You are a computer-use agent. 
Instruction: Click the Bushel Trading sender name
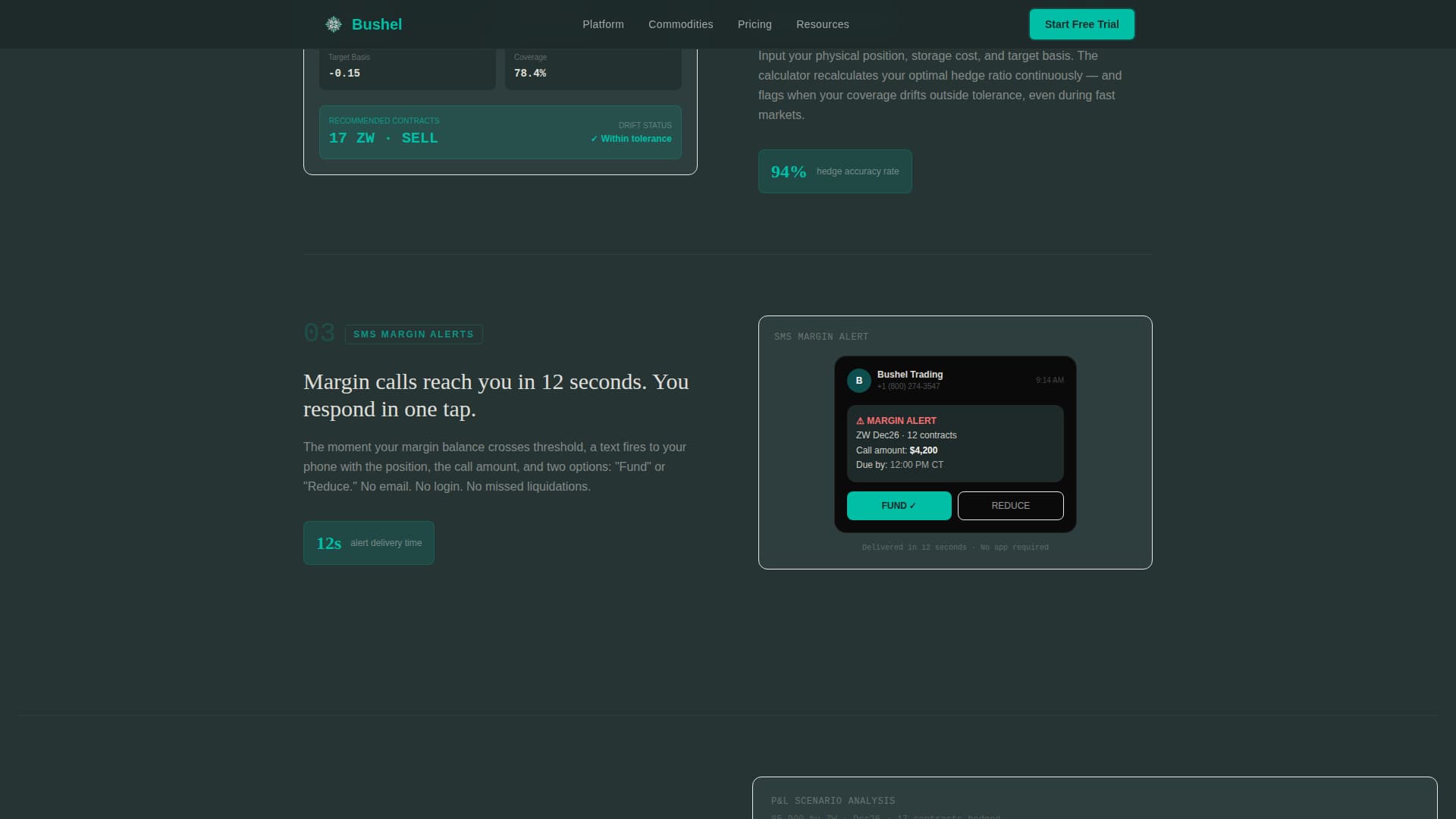pos(909,375)
